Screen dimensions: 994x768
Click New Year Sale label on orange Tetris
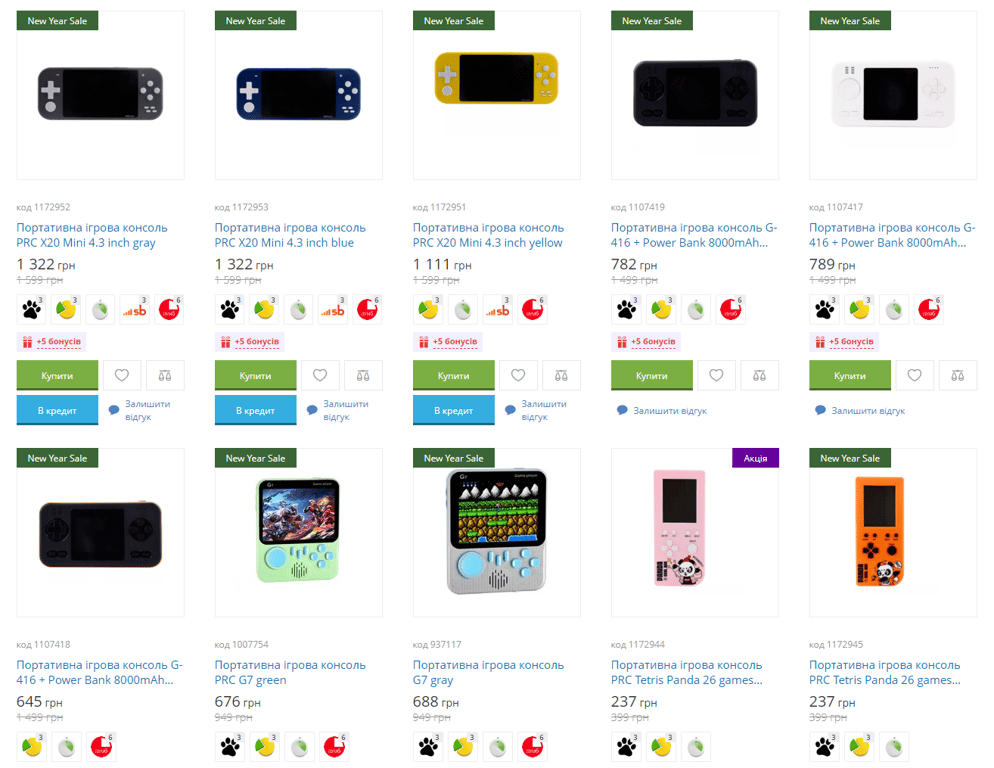[x=849, y=458]
